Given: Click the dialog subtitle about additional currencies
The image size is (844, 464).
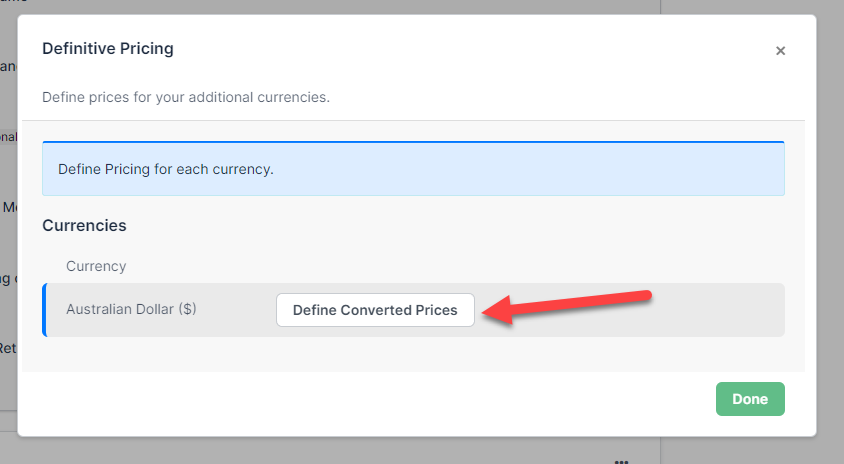Looking at the screenshot, I should [x=186, y=98].
